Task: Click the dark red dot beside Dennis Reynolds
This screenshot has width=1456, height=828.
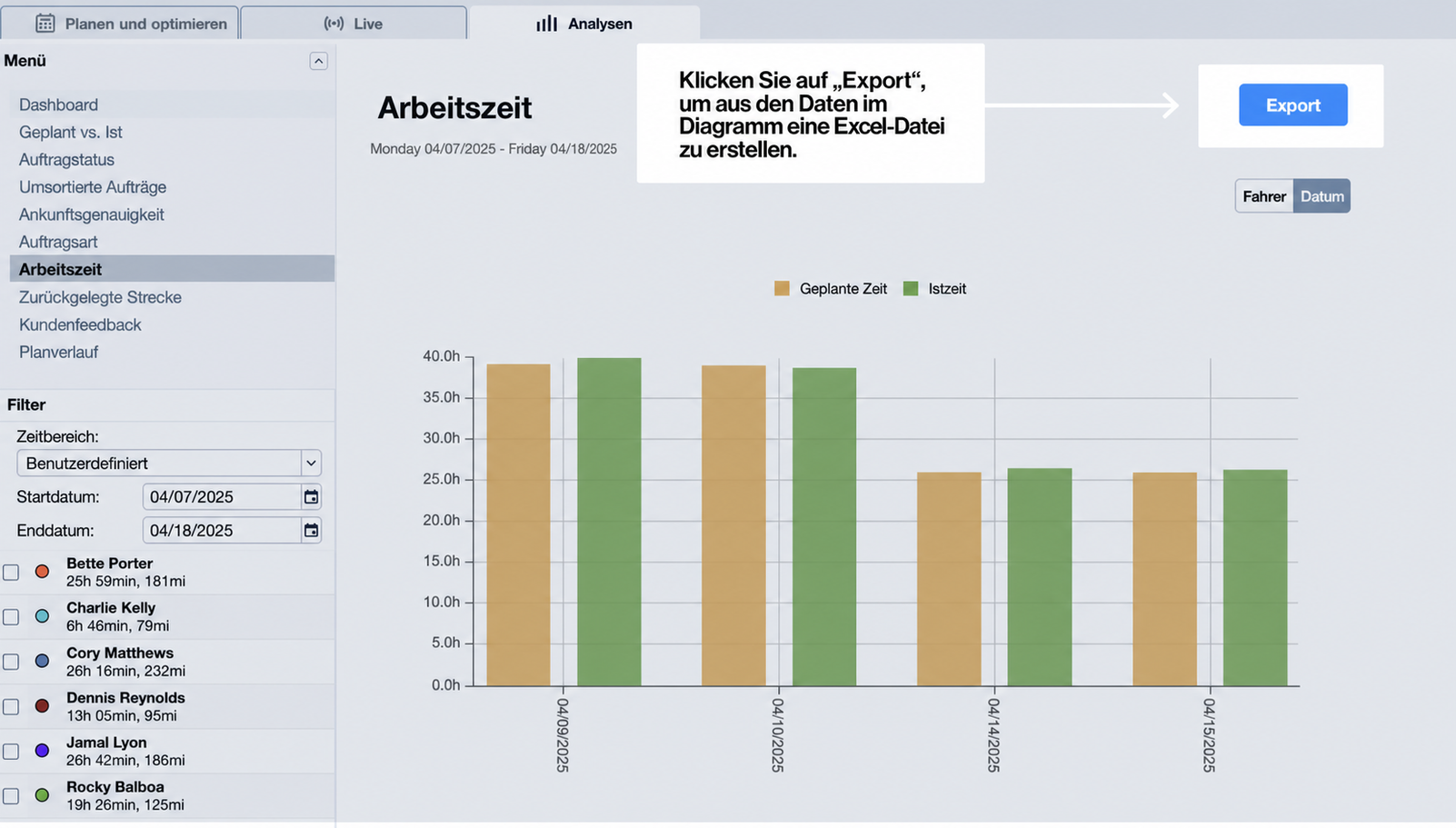Action: tap(42, 706)
